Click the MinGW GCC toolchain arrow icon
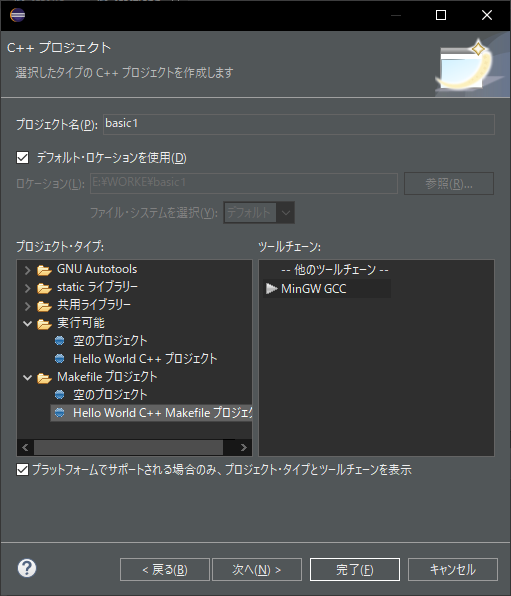Image resolution: width=511 pixels, height=596 pixels. point(271,289)
